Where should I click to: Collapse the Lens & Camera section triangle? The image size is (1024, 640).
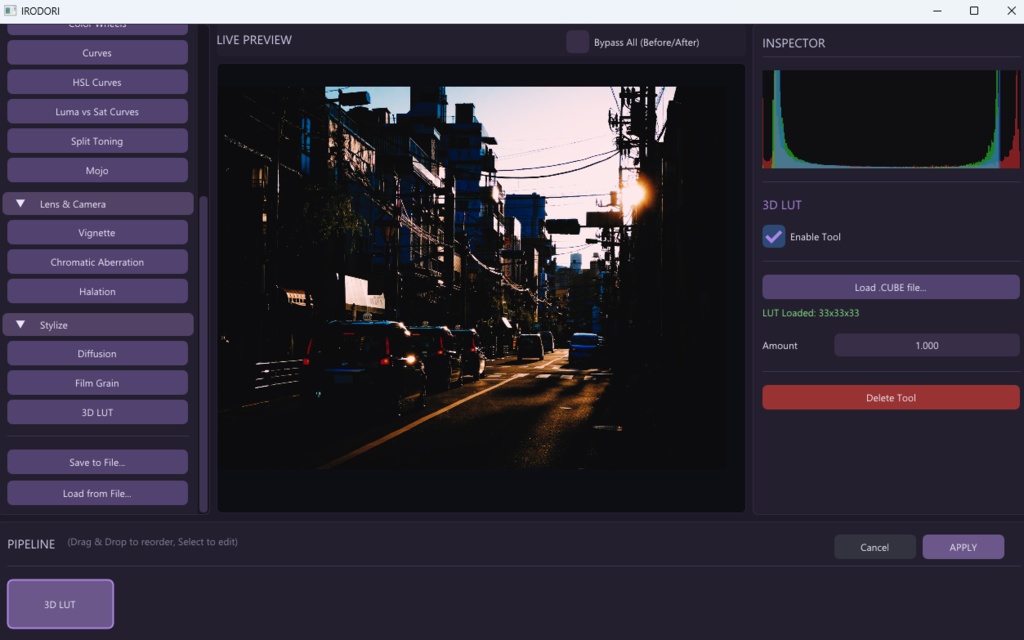click(20, 204)
